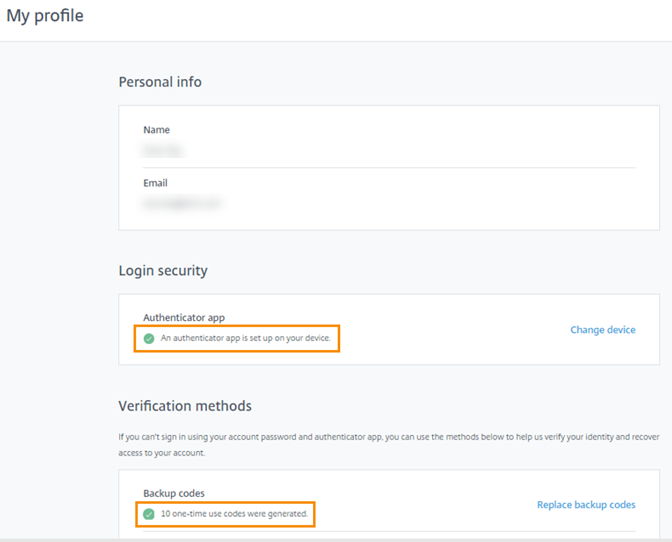
Task: Click the authenticator app set up message
Action: [245, 339]
